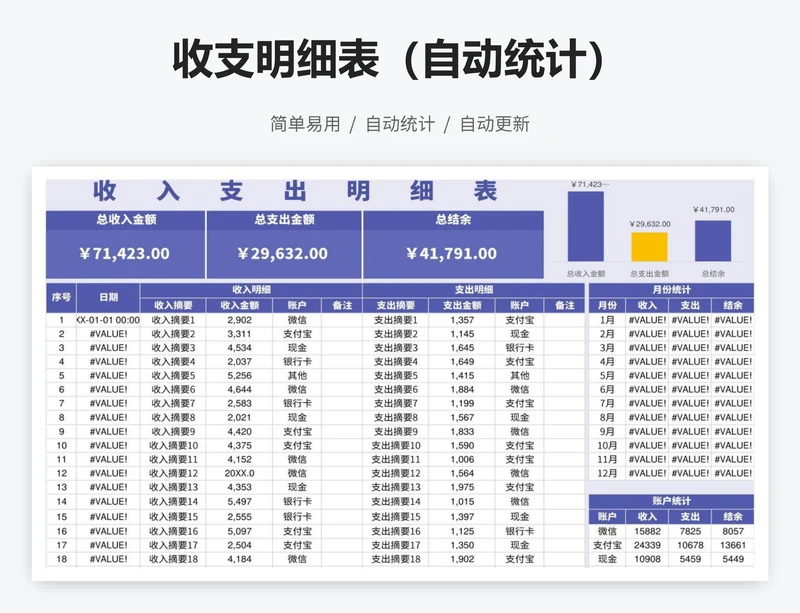
Task: Click the 支出金额 column header
Action: (462, 305)
